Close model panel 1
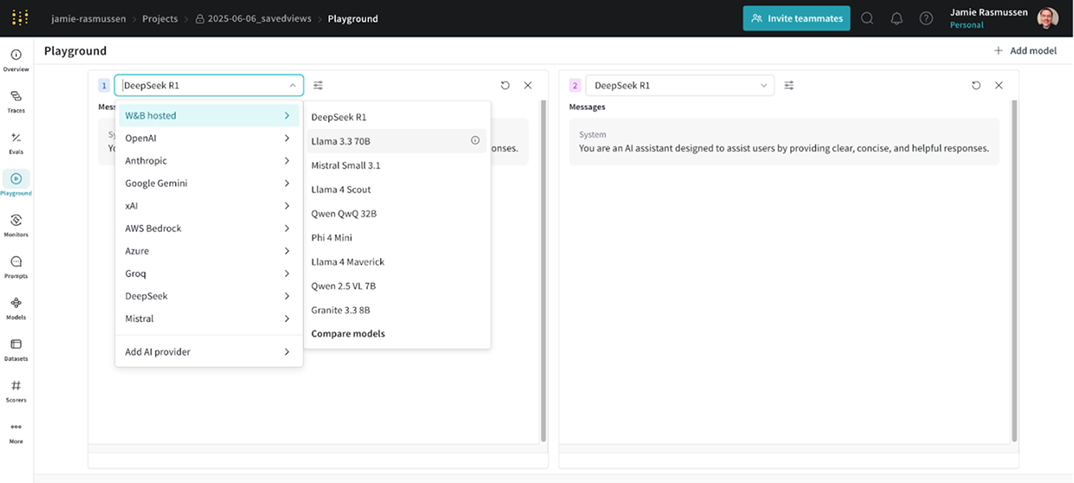 click(x=527, y=86)
